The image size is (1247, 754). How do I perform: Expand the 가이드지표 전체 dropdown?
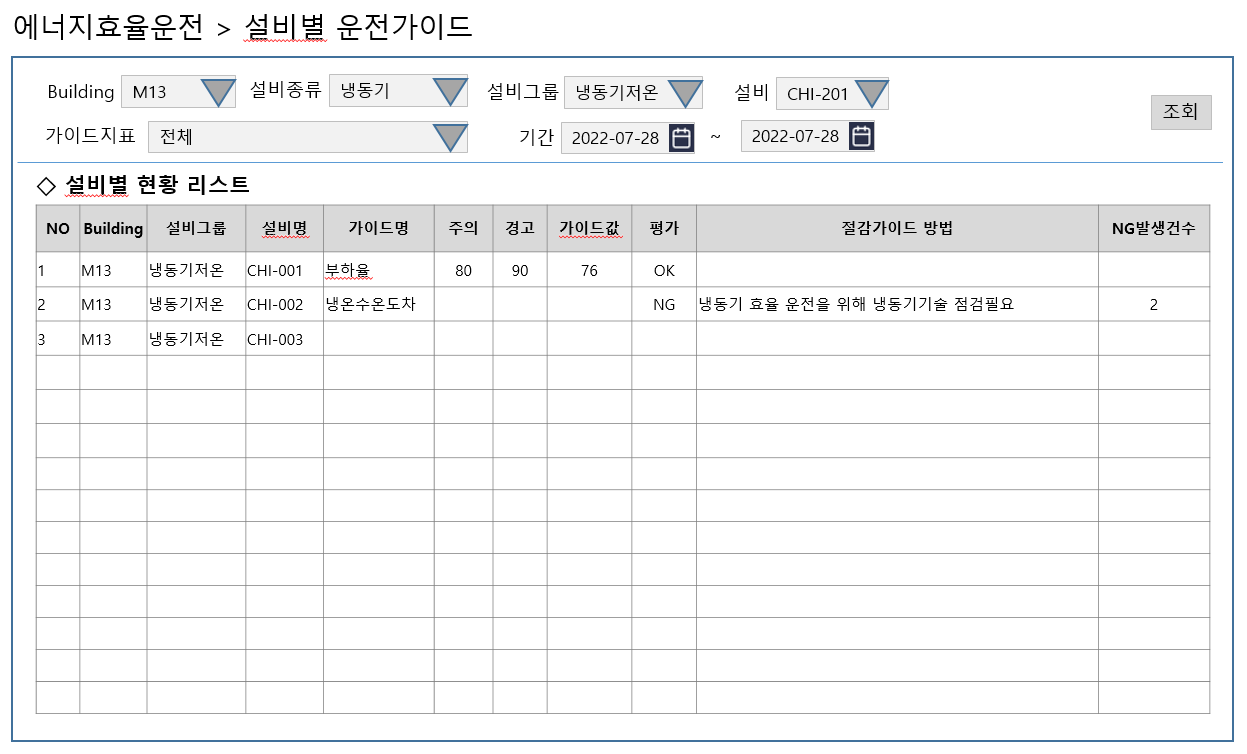tap(450, 137)
